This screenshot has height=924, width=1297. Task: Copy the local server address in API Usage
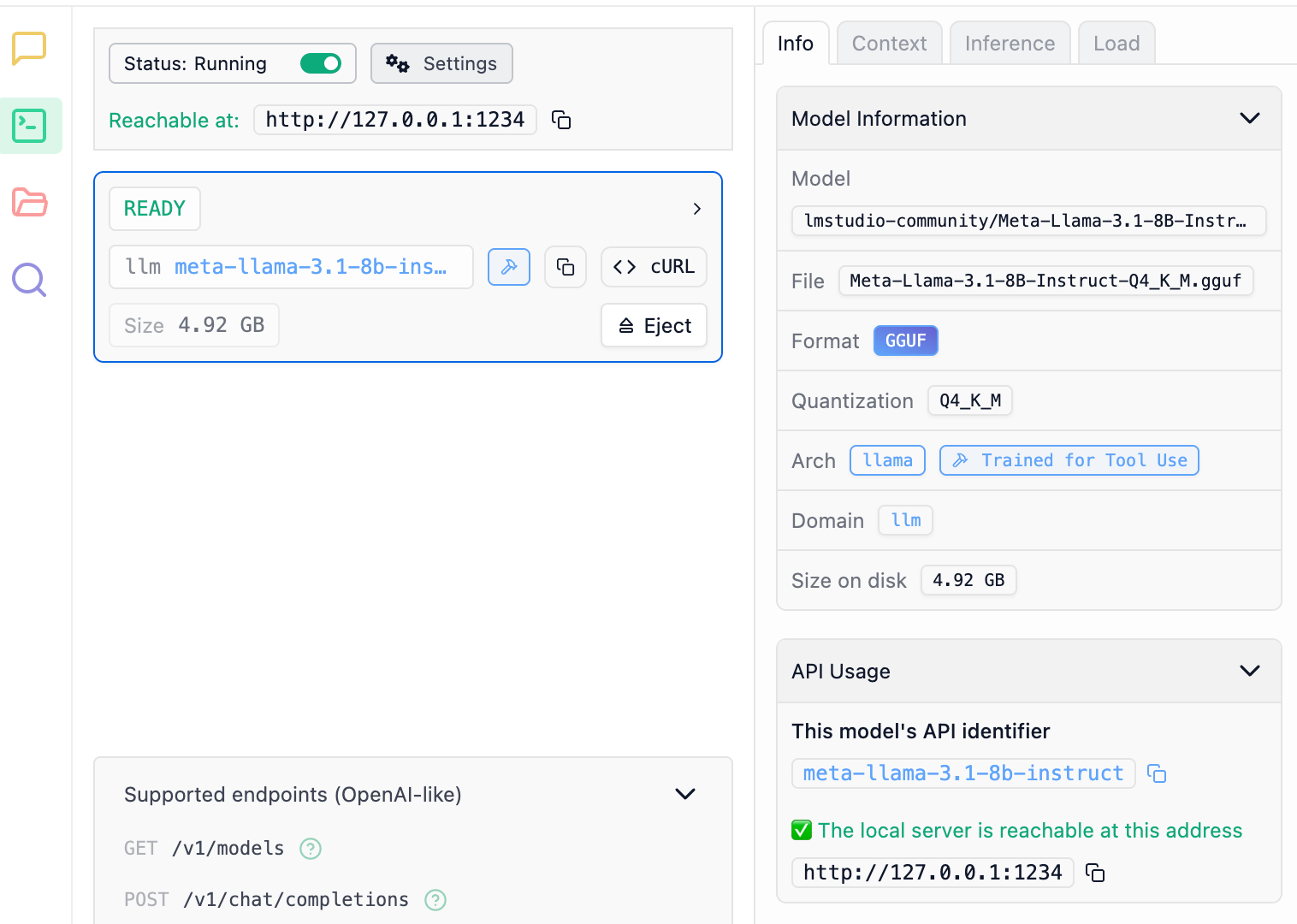(1095, 873)
